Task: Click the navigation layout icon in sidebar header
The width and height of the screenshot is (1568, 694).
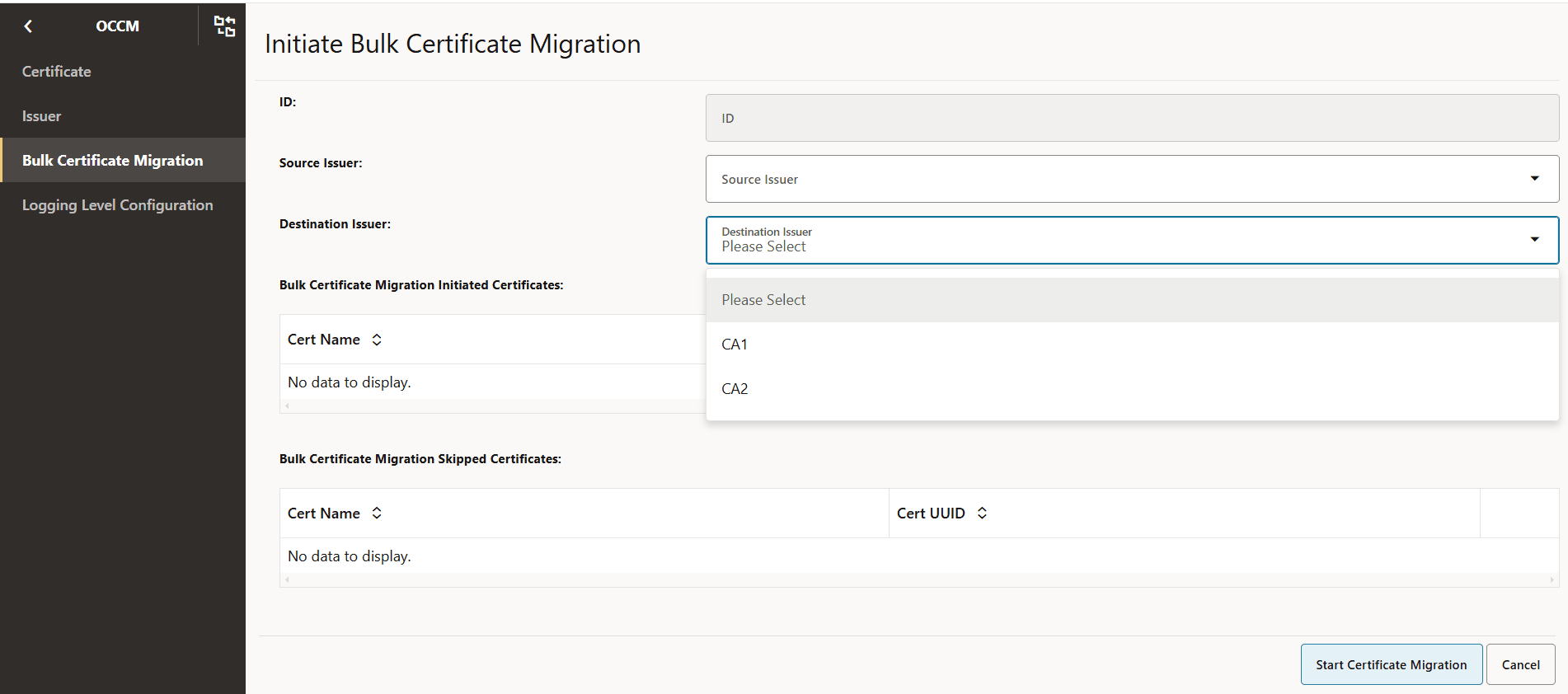Action: point(224,26)
